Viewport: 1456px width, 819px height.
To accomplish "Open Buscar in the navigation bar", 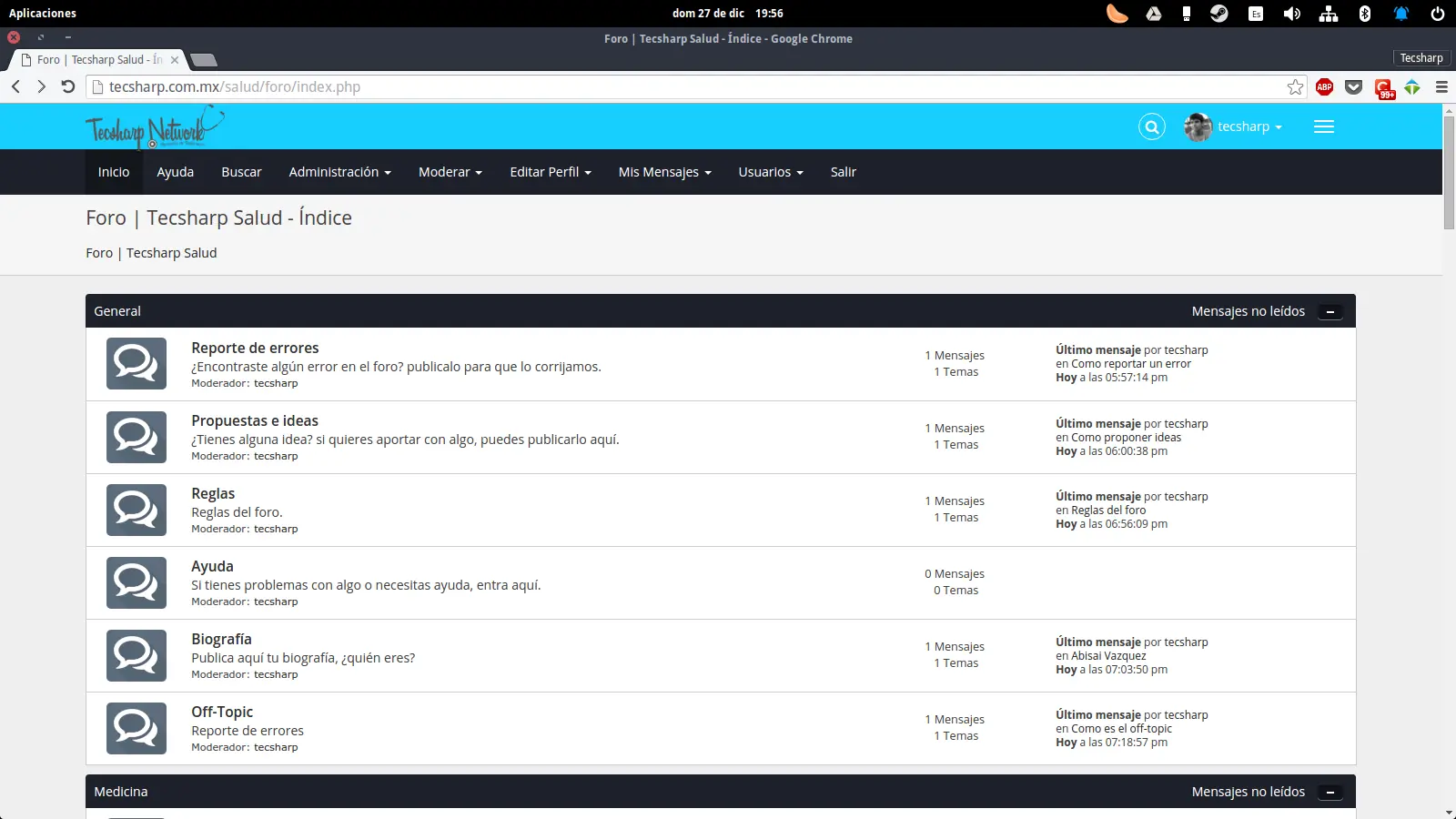I will coord(241,172).
